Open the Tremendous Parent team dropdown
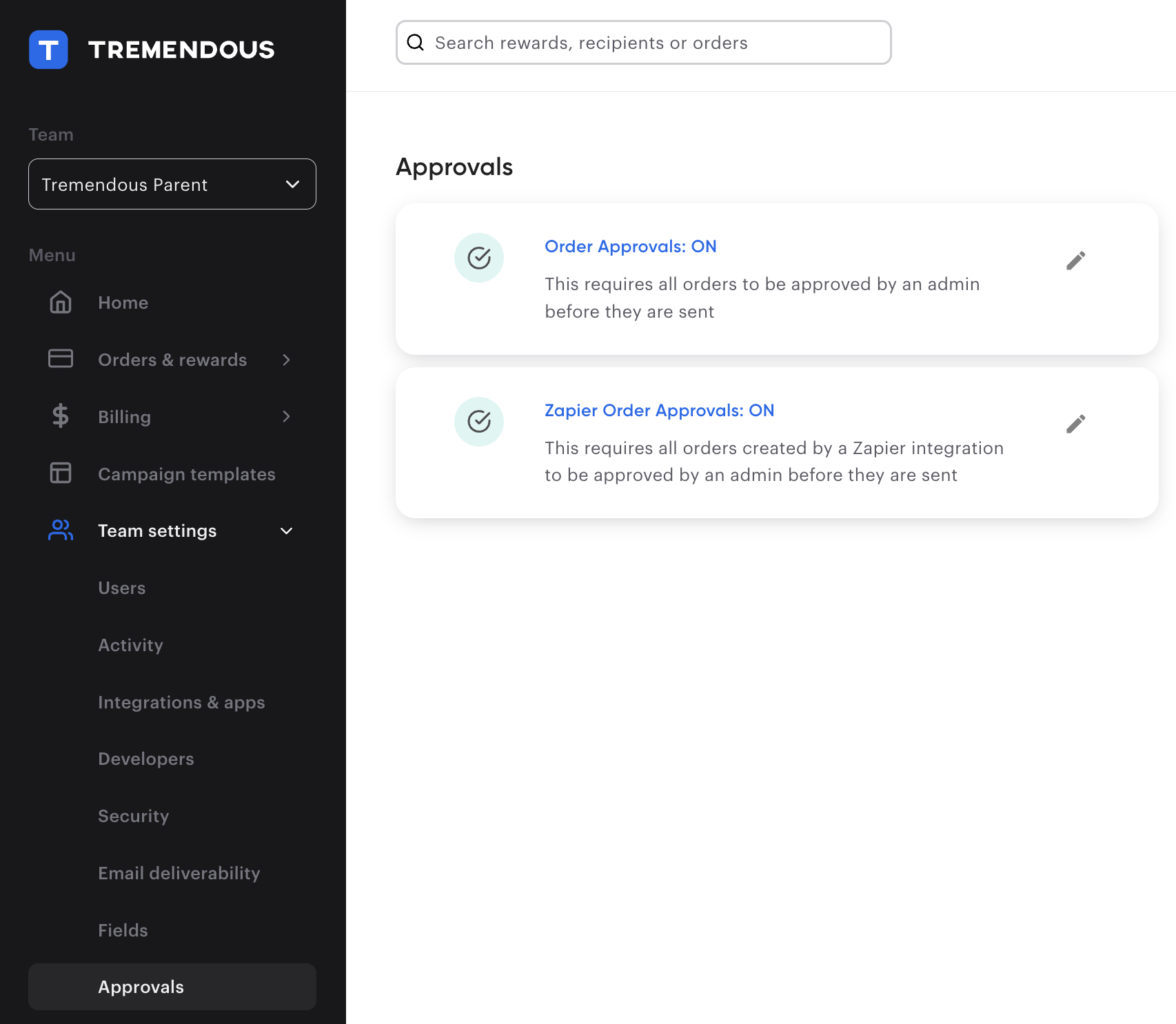The image size is (1176, 1024). coord(172,184)
